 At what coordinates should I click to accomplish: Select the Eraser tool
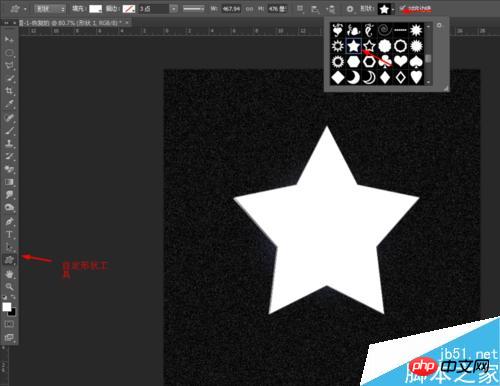click(x=9, y=169)
